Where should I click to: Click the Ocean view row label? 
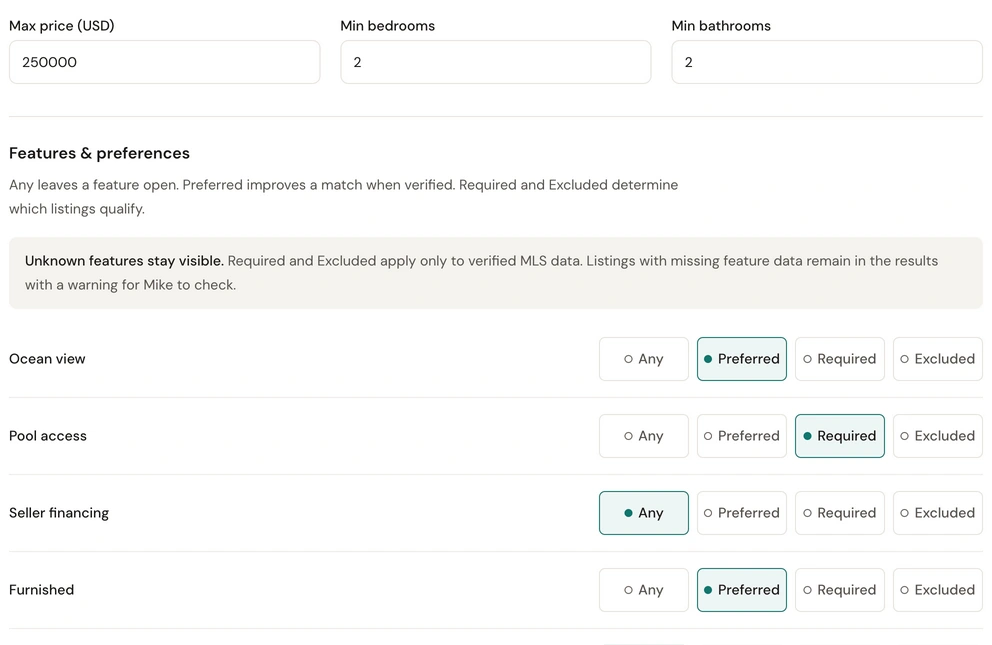[47, 359]
